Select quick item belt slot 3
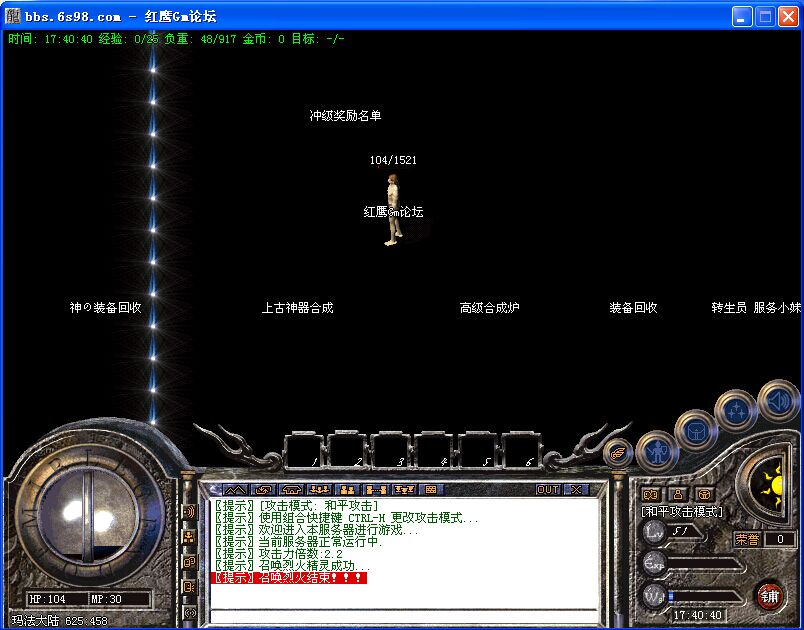804x630 pixels. click(391, 451)
